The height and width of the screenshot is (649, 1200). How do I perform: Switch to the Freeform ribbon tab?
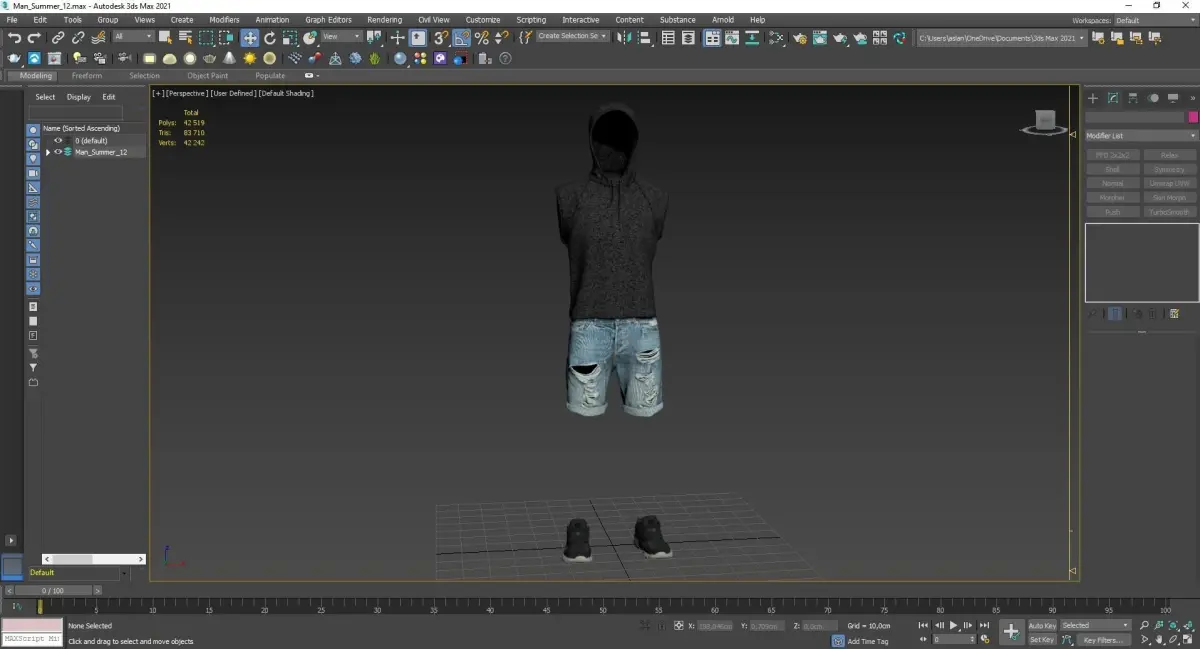(86, 75)
